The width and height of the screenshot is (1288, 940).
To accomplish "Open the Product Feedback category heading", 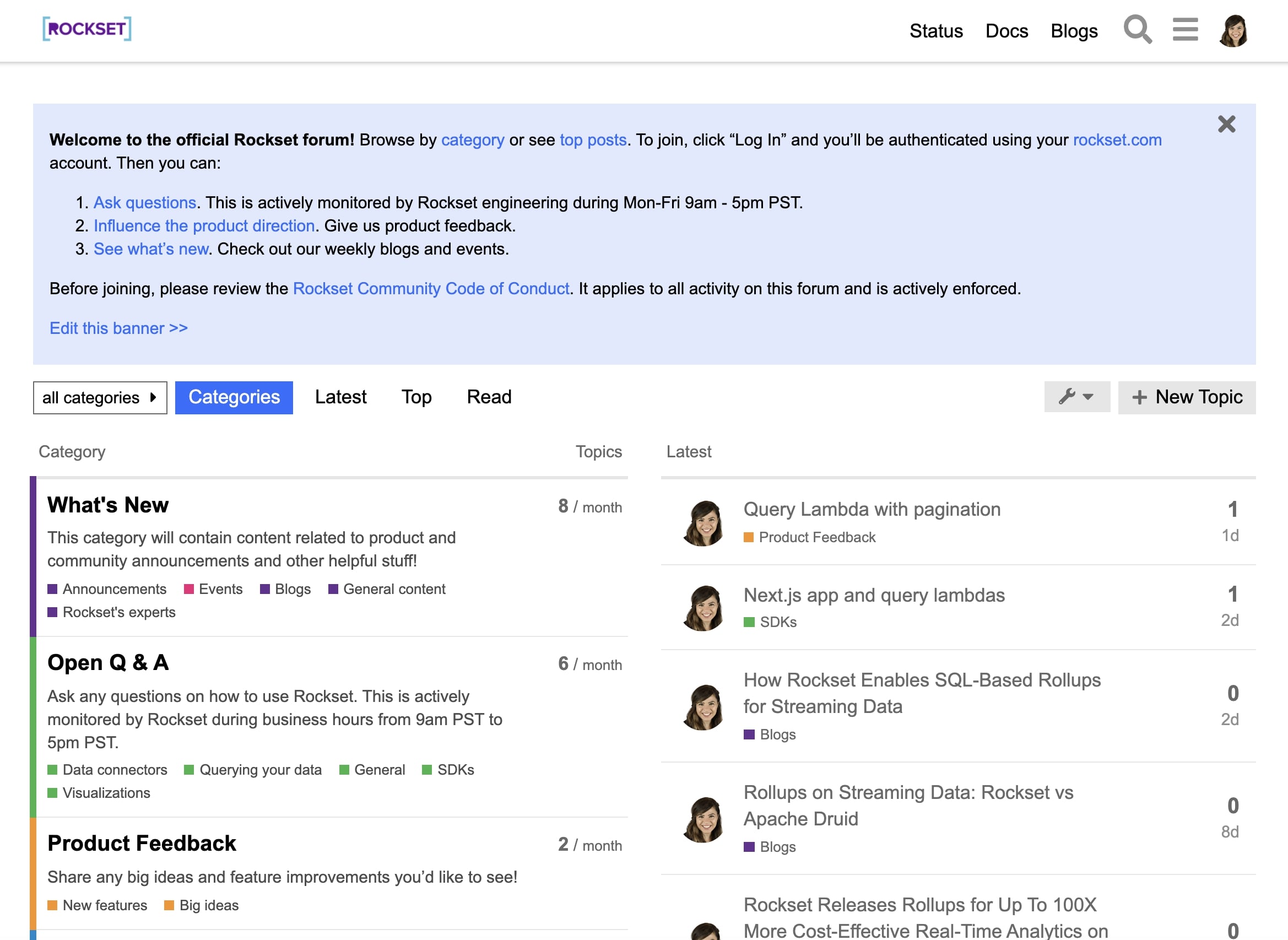I will point(142,843).
